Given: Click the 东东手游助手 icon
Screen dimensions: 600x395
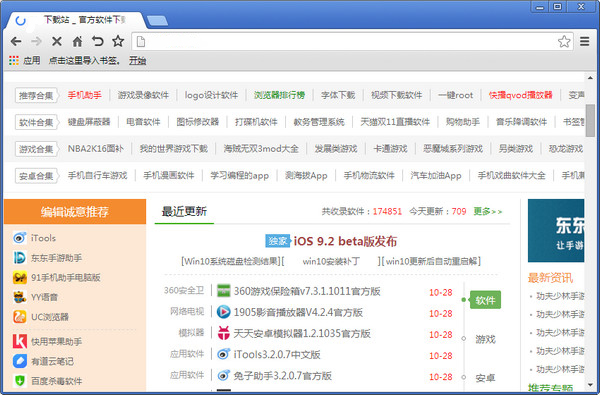Looking at the screenshot, I should [20, 258].
